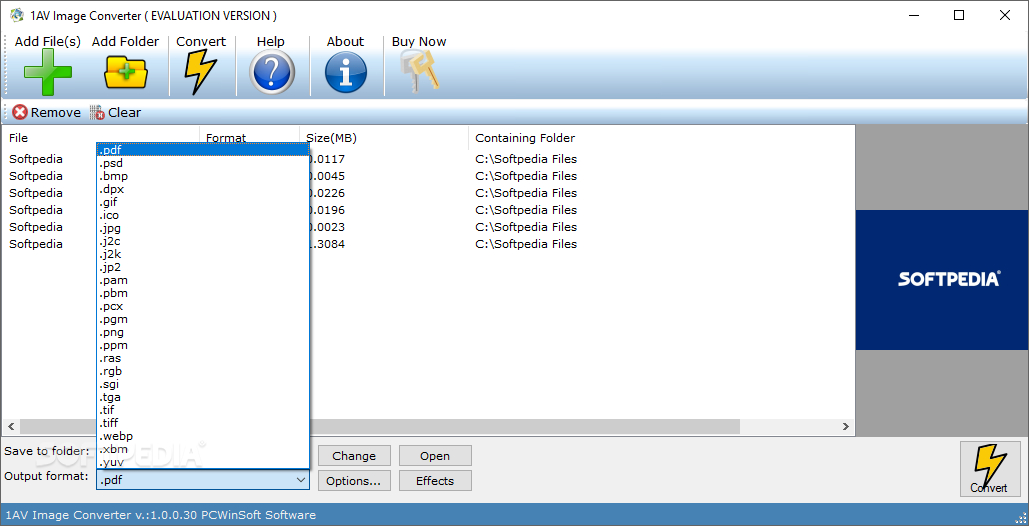
Task: Select .tga in the format list
Action: tap(203, 397)
